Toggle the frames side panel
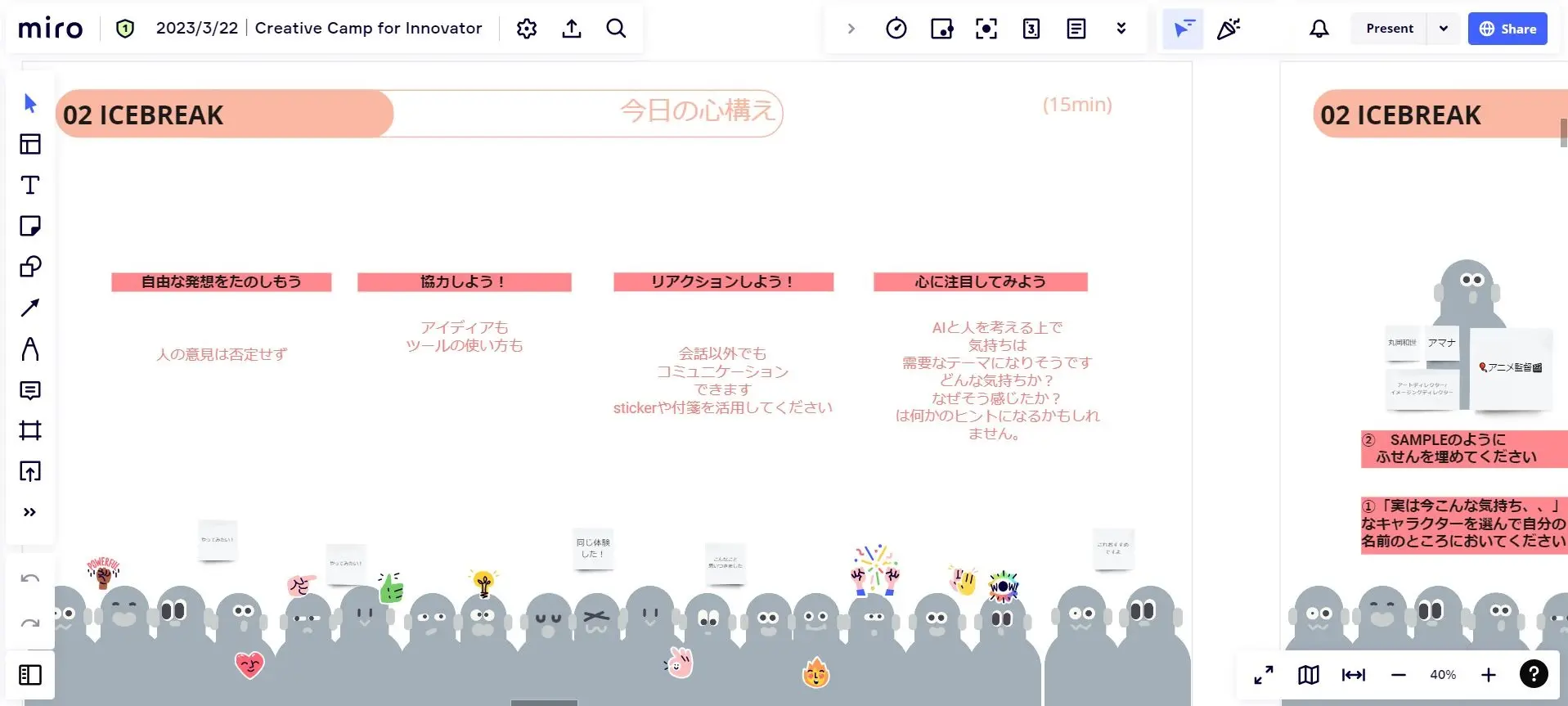 [x=30, y=675]
